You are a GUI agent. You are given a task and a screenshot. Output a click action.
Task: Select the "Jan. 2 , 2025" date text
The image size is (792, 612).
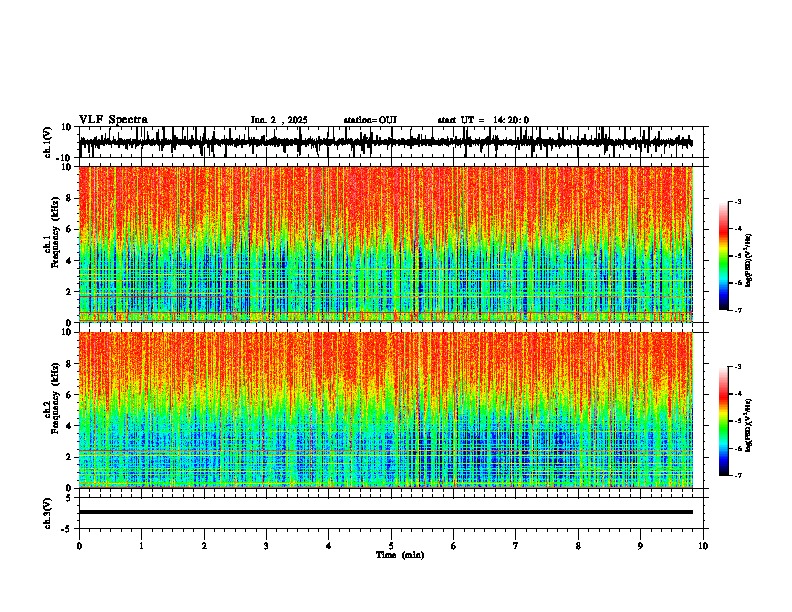click(279, 120)
